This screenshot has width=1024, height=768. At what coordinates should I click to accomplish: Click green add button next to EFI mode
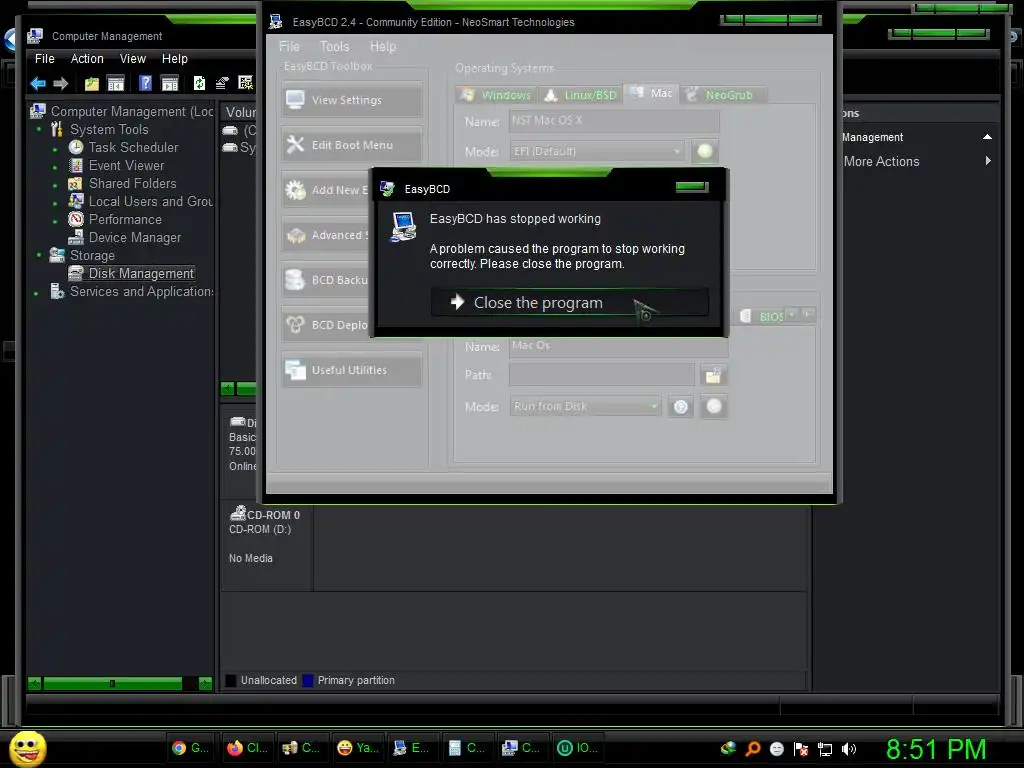pos(705,152)
